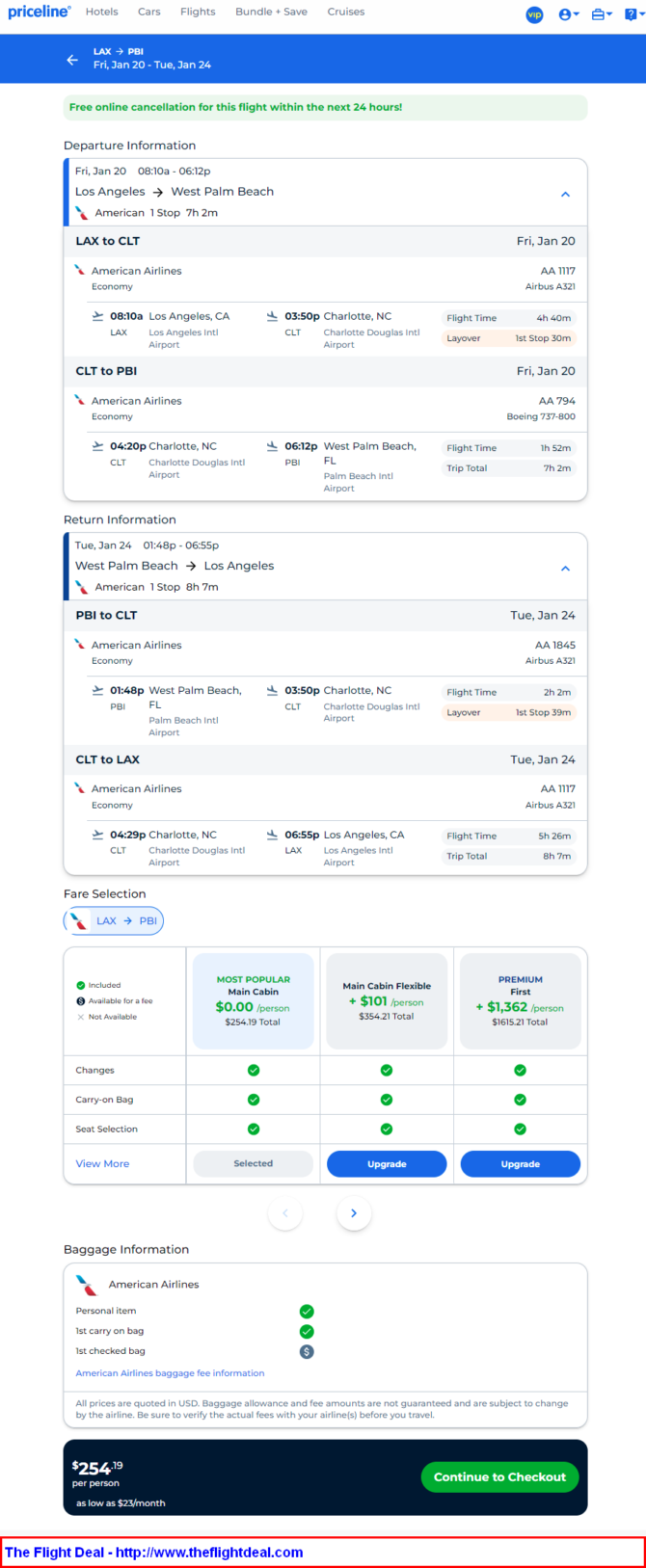The width and height of the screenshot is (646, 1568).
Task: Open the Cars tab
Action: click(149, 12)
